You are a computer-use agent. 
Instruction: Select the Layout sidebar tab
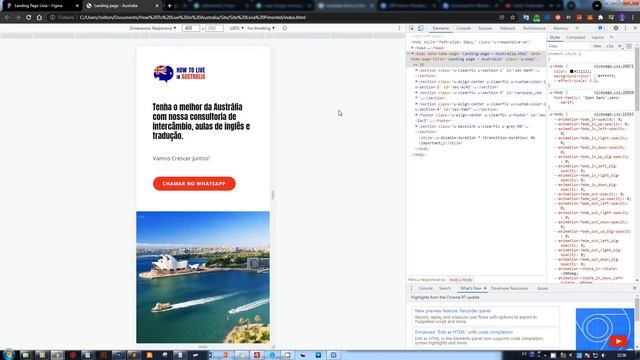pyautogui.click(x=597, y=37)
